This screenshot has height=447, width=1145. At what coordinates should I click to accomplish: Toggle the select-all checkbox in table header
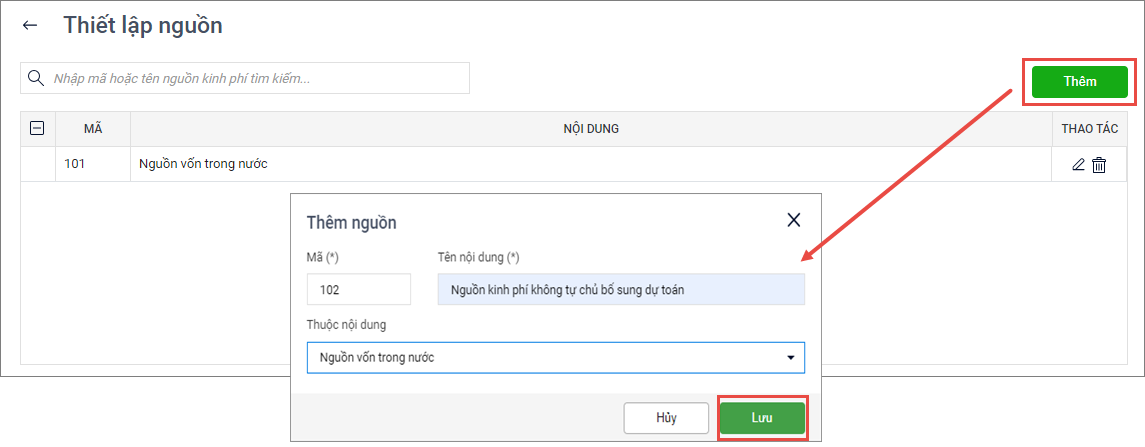37,128
